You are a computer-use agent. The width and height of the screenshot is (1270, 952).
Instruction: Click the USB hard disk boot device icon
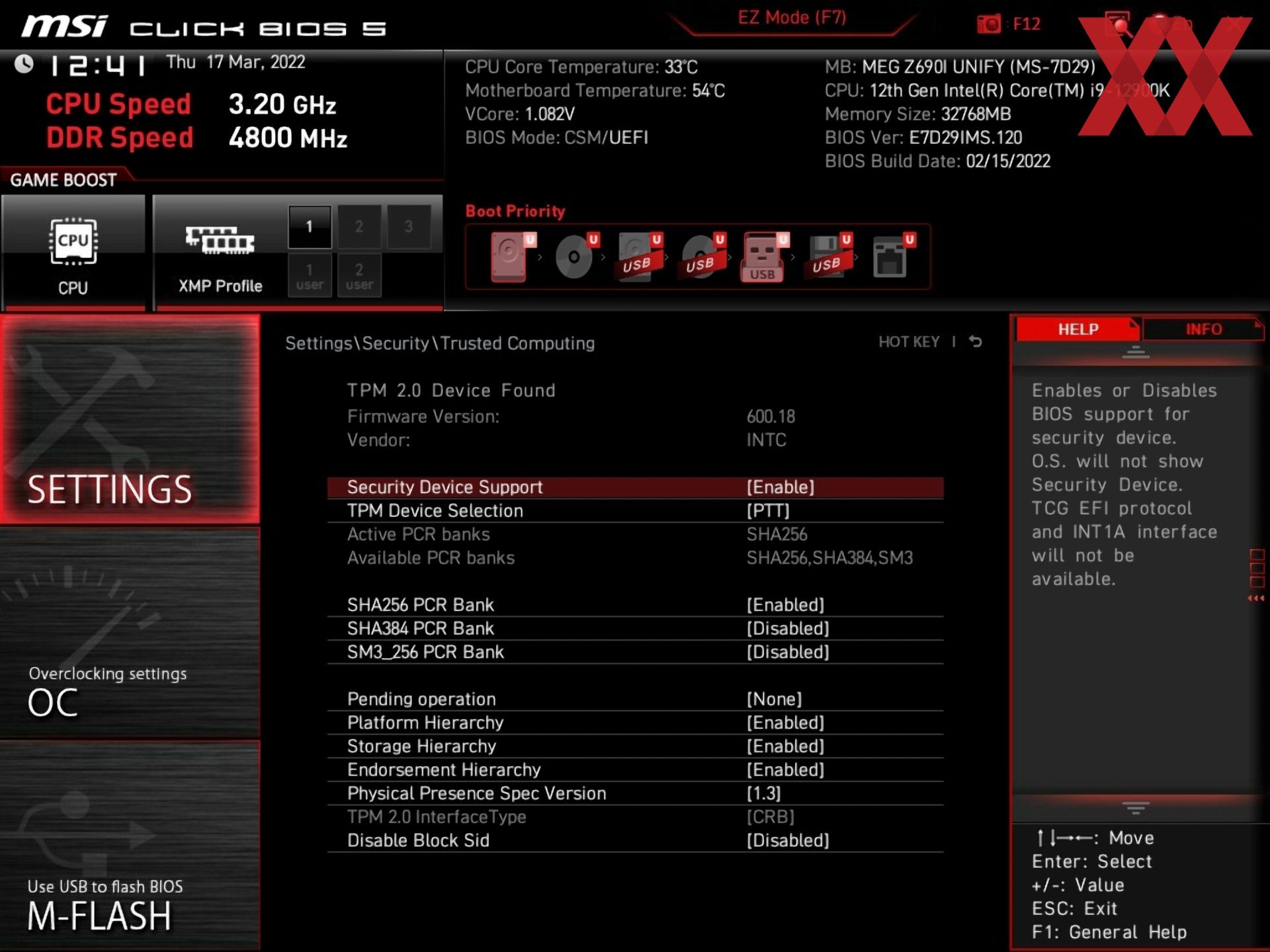(638, 257)
